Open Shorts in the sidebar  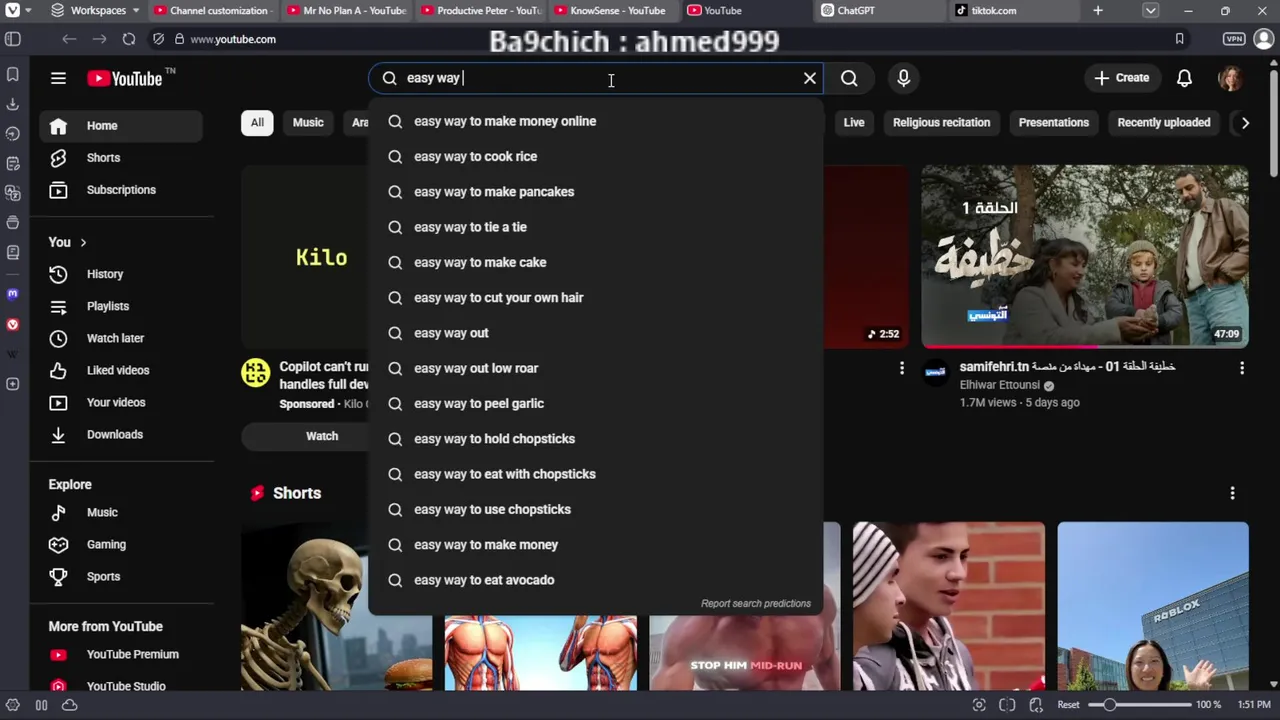[x=122, y=158]
